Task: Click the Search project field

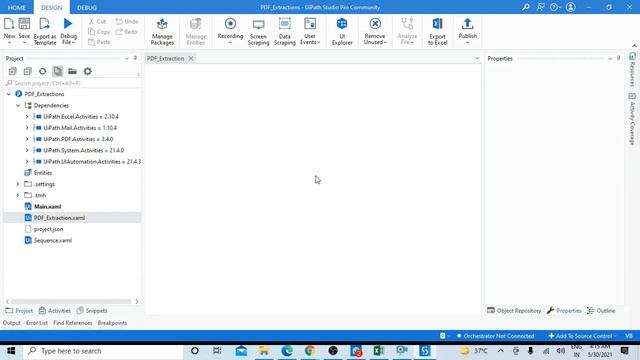Action: coord(73,83)
